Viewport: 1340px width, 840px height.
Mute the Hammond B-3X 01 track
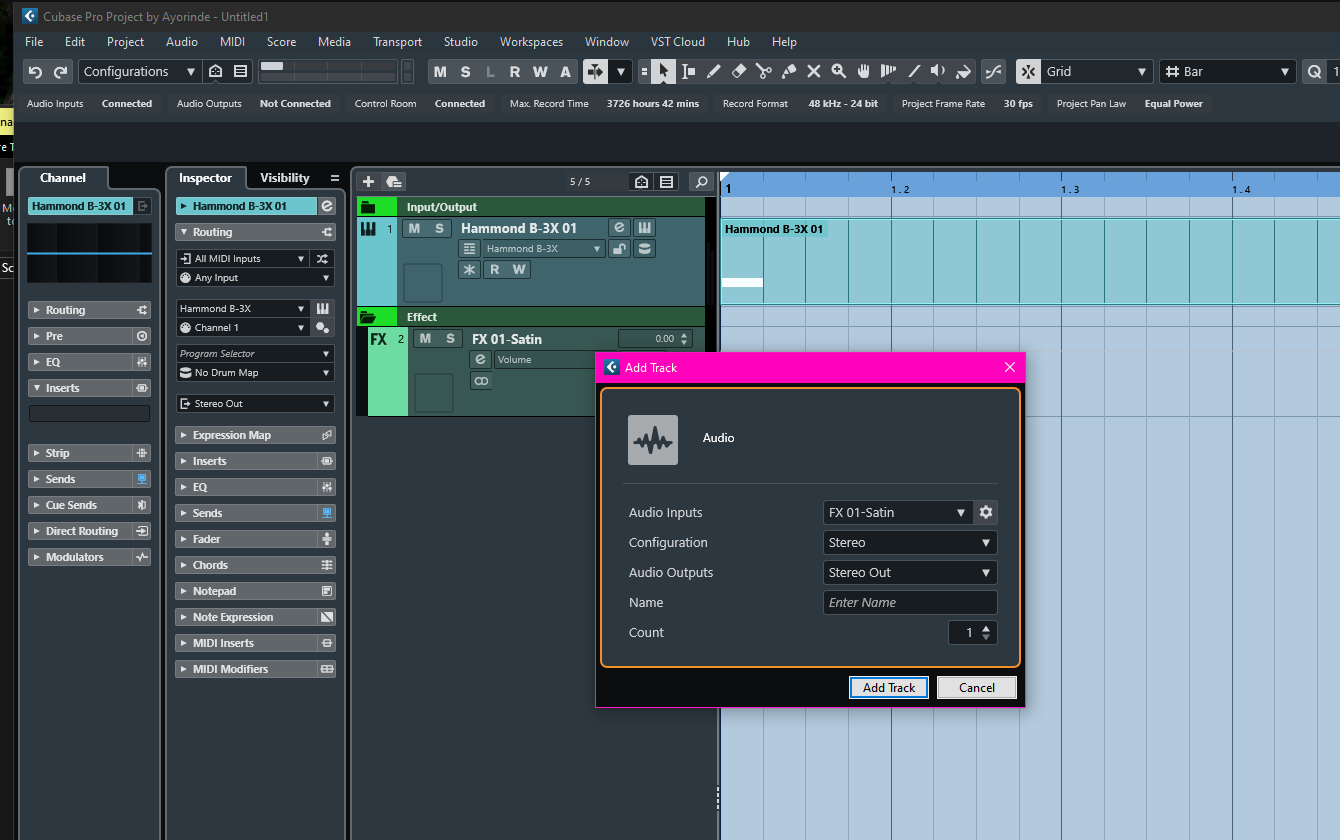pos(414,228)
